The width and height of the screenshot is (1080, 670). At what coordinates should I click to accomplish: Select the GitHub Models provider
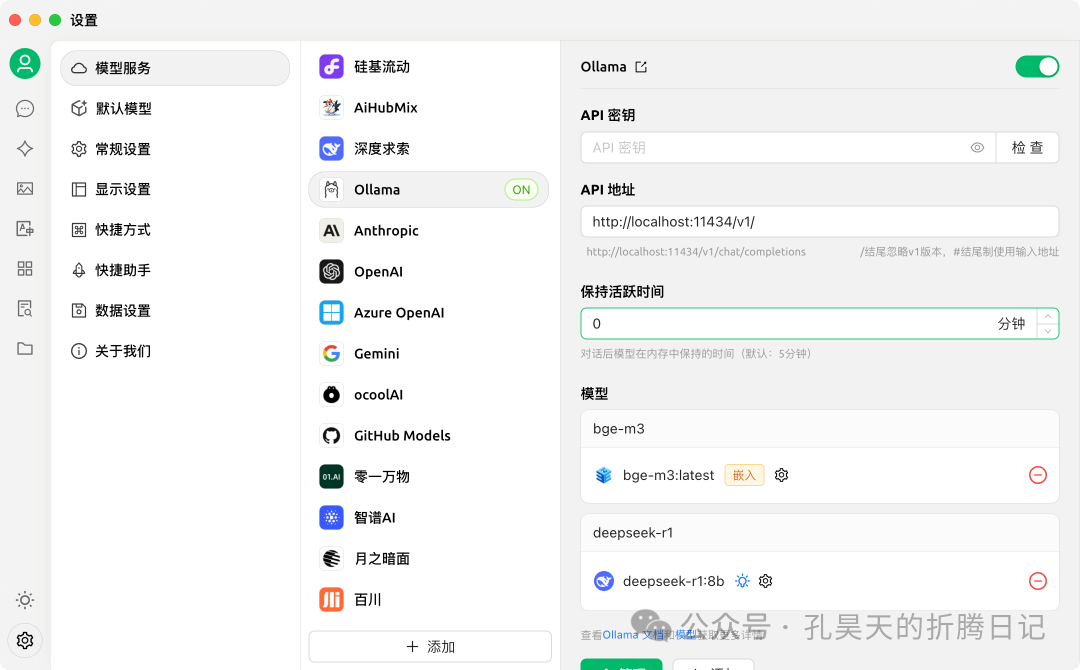428,435
